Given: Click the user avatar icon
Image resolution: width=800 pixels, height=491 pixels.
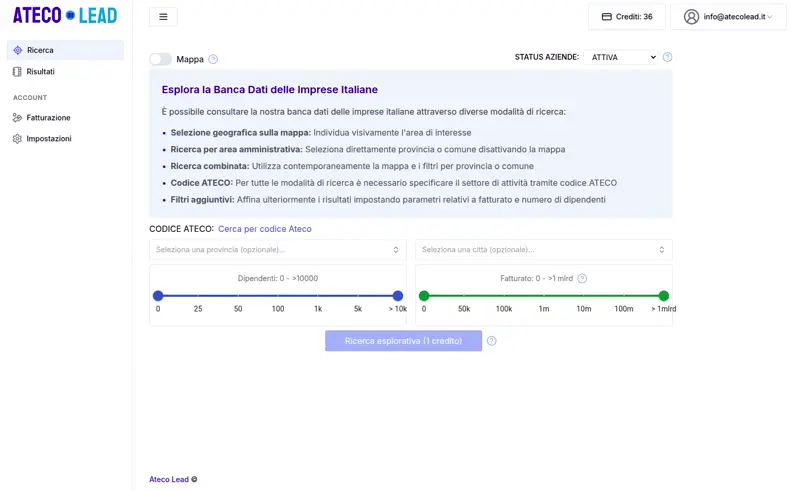Looking at the screenshot, I should (x=691, y=17).
